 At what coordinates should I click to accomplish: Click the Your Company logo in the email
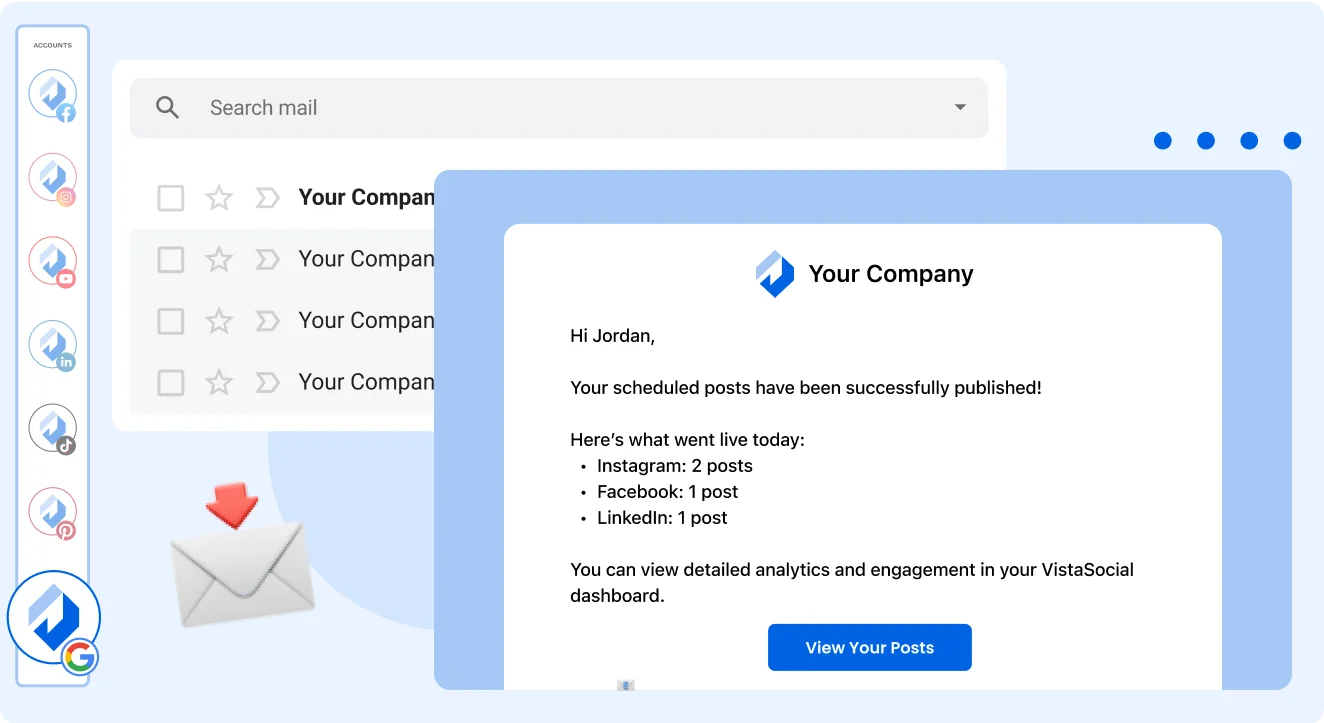click(774, 274)
